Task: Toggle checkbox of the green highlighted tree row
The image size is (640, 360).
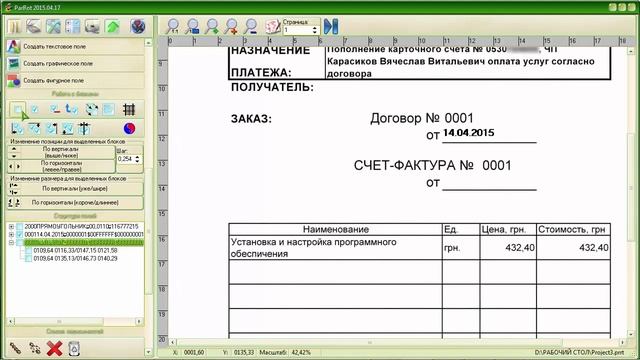Action: [x=19, y=243]
